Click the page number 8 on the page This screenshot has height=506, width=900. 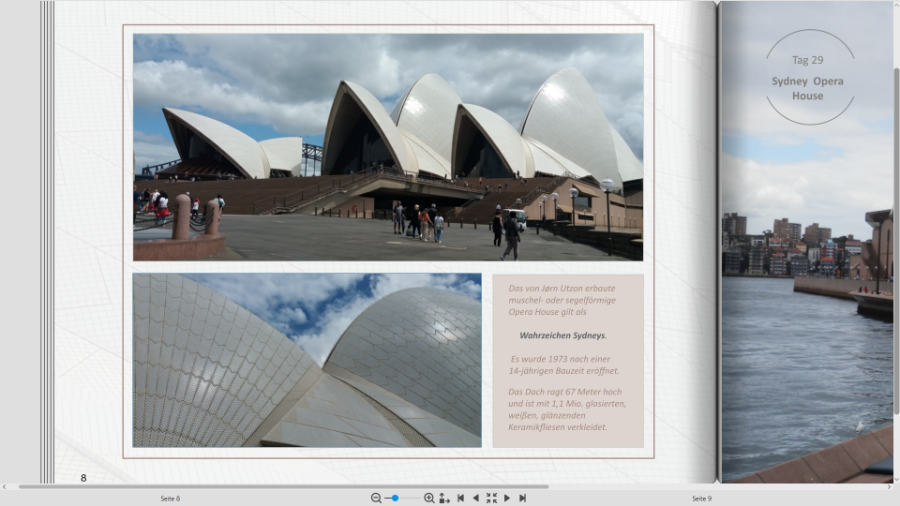84,478
